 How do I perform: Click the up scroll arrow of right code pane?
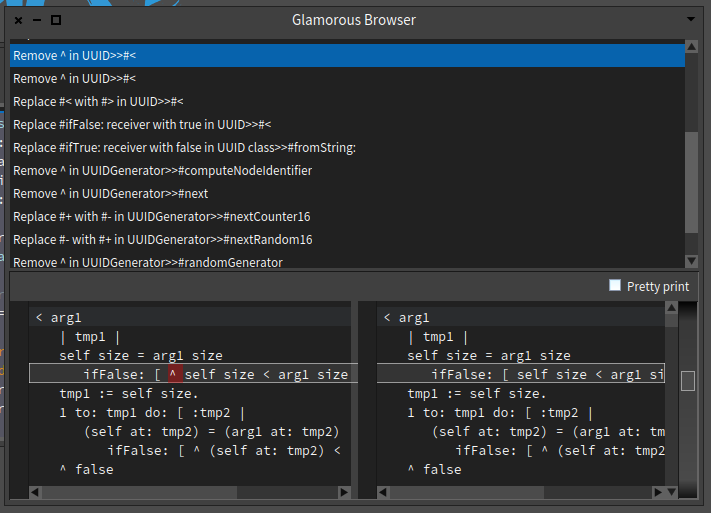(672, 308)
